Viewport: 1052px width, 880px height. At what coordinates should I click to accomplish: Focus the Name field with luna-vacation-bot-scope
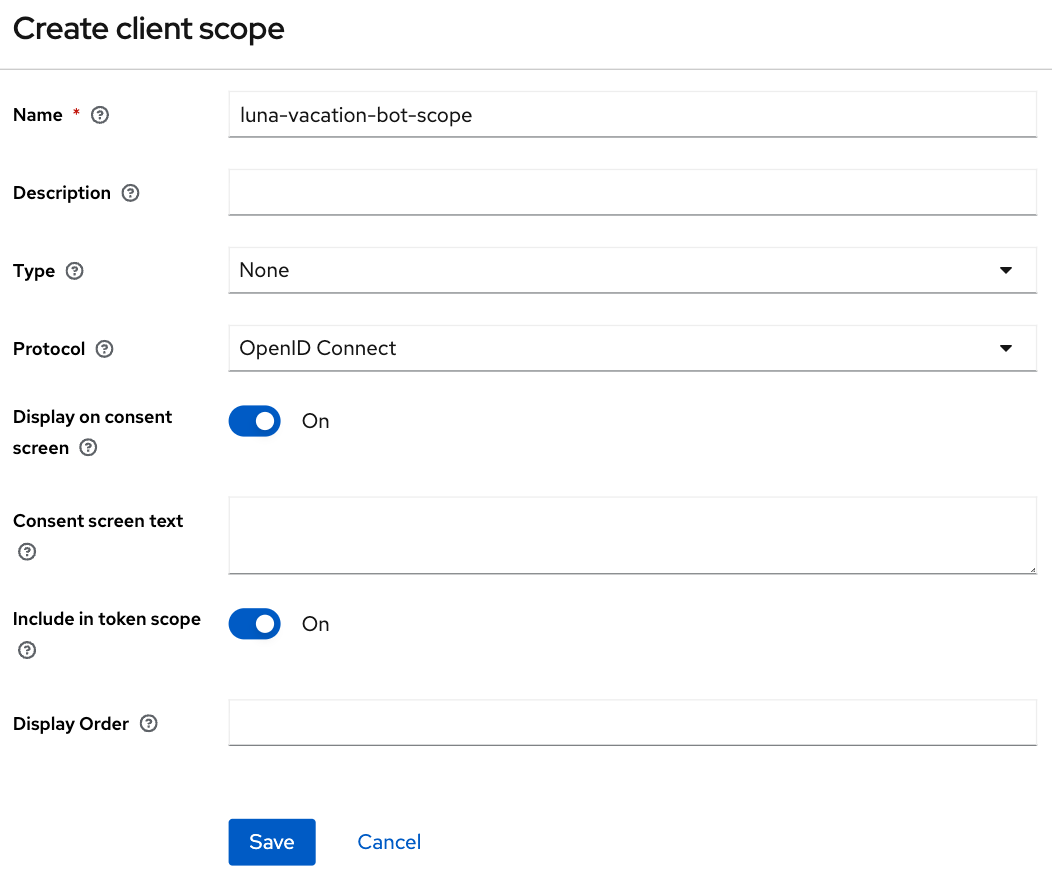(633, 115)
